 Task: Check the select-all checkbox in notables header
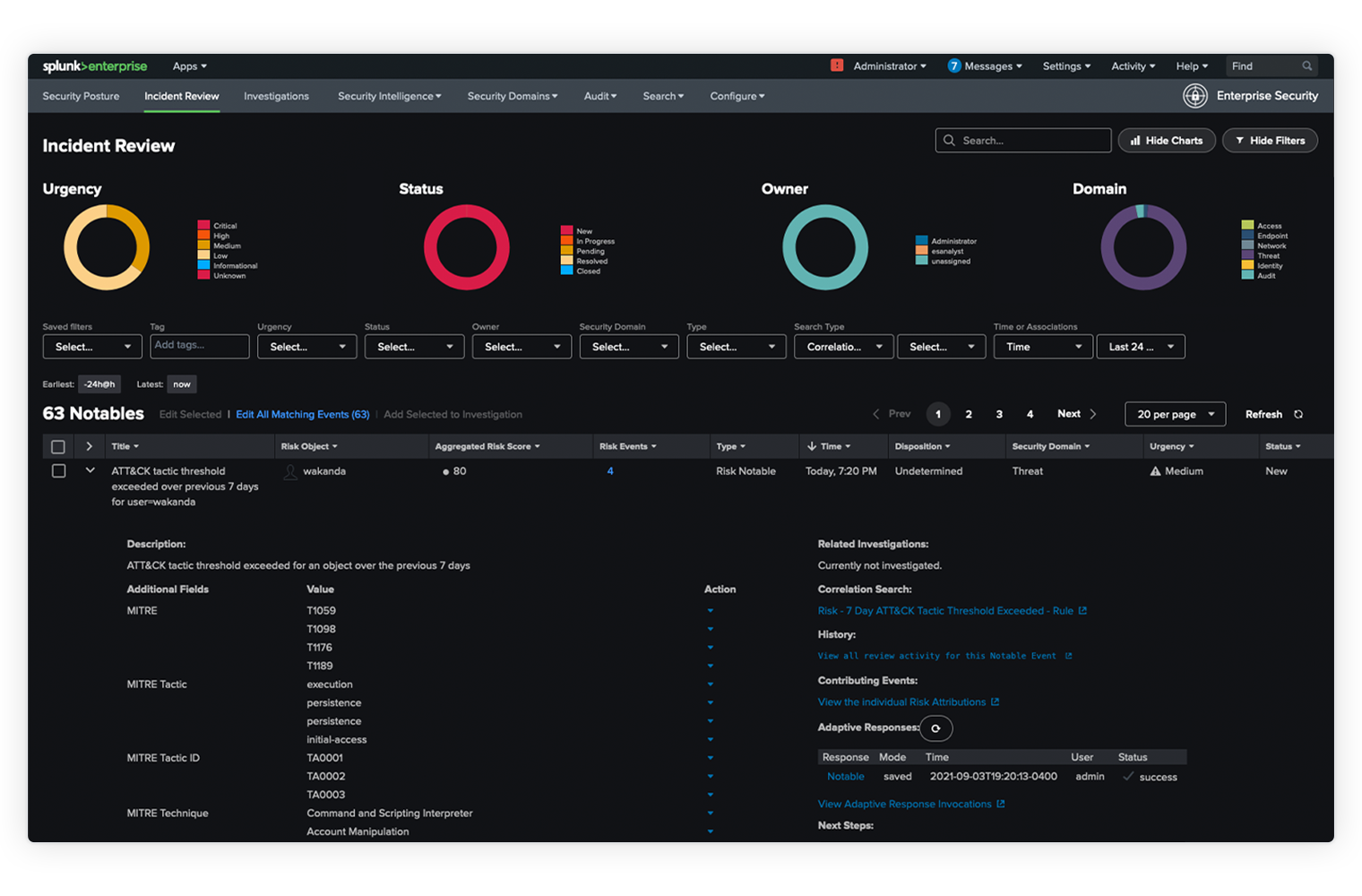point(58,446)
